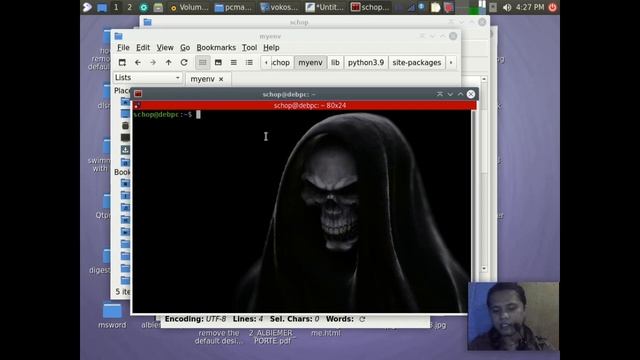Screen dimensions: 640x360
Task: Click the terminal window icon in title bar
Action: point(138,94)
